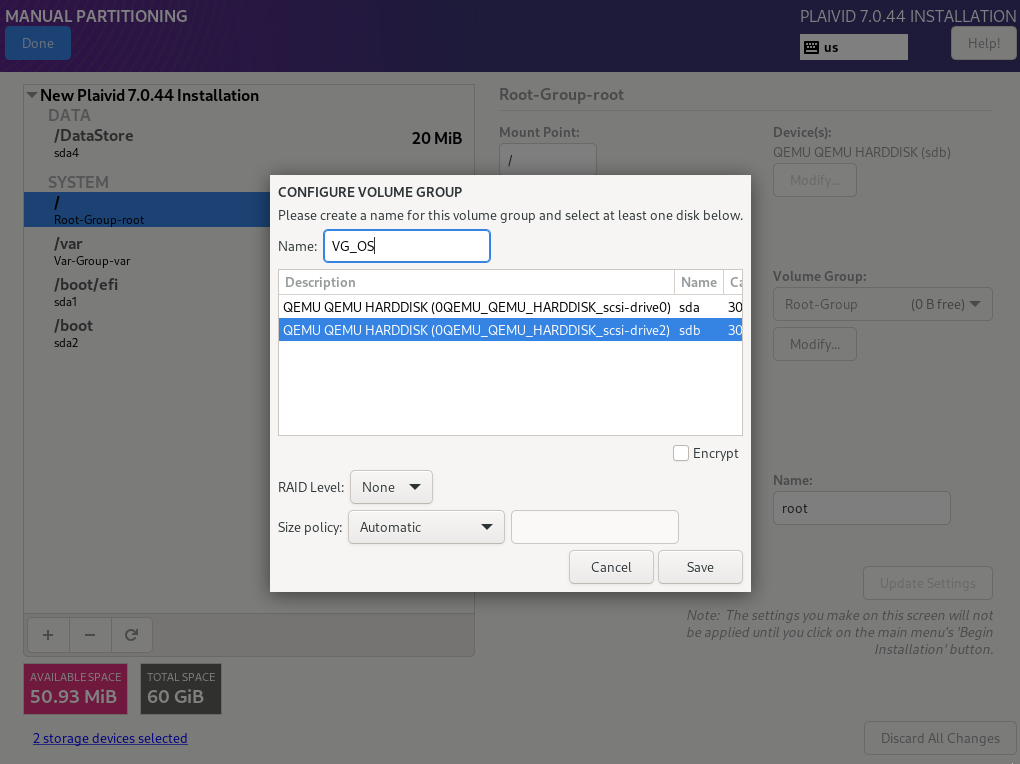Image resolution: width=1020 pixels, height=764 pixels.
Task: Focus the volume group Name field
Action: 407,246
